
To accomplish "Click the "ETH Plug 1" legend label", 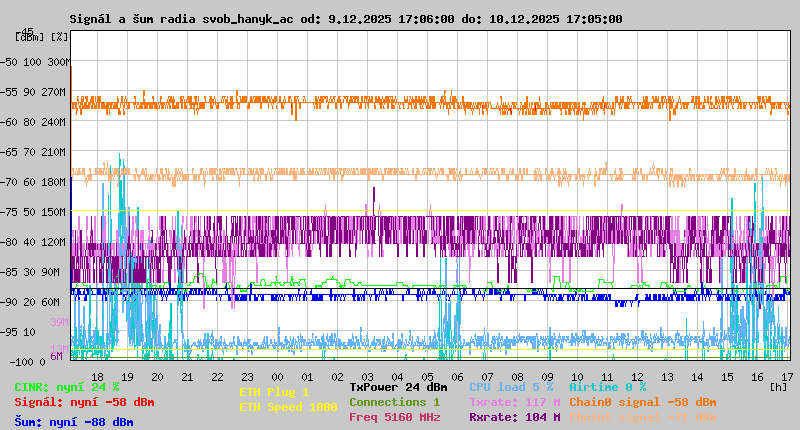I will [x=274, y=392].
